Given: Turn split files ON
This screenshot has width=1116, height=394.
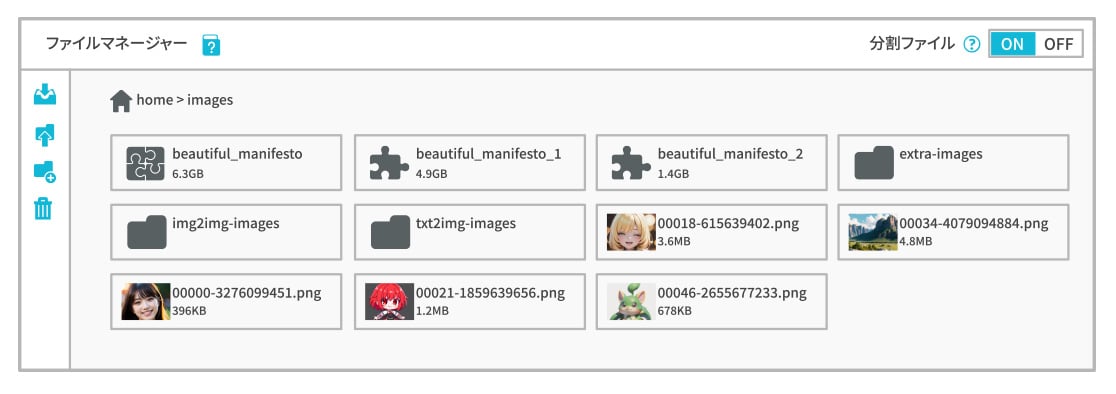Looking at the screenshot, I should (x=1012, y=44).
